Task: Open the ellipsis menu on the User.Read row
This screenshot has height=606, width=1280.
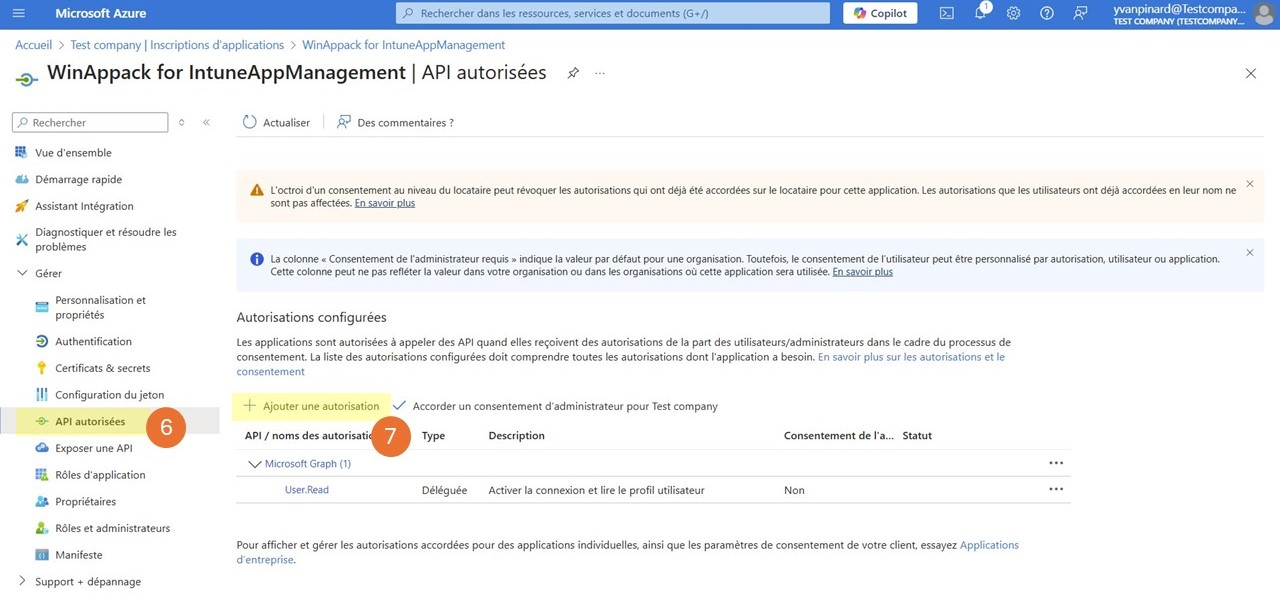Action: (x=1056, y=489)
